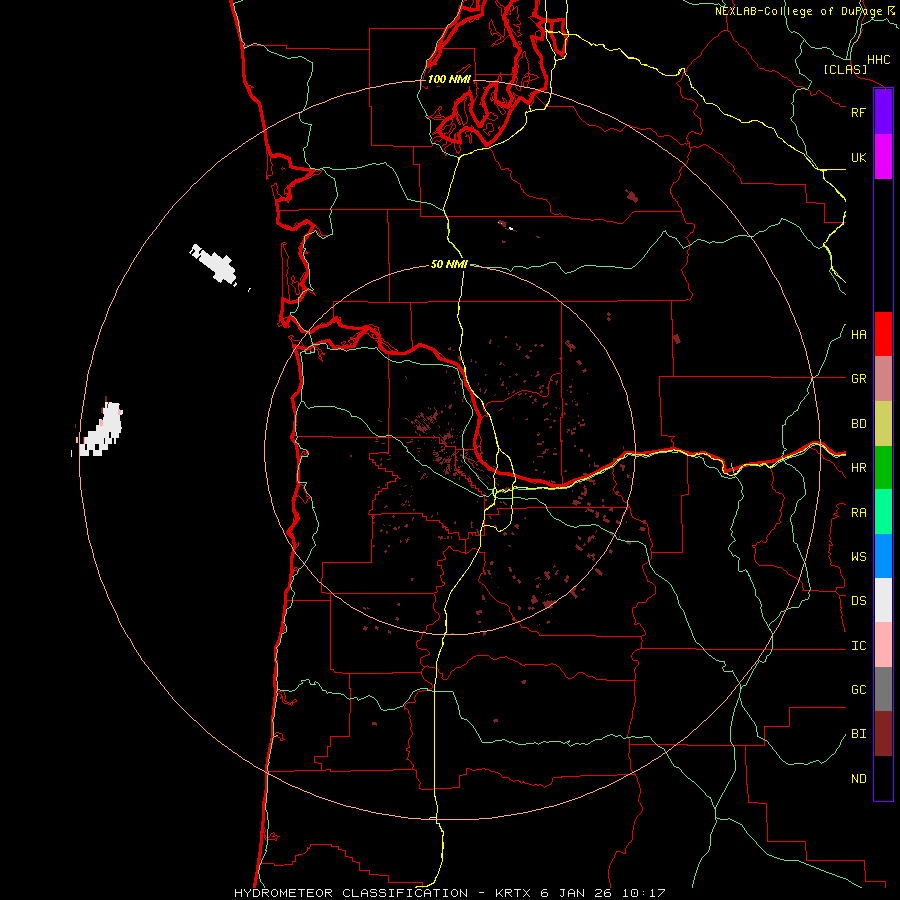
Task: Select the dusty pink GR legend swatch
Action: click(x=883, y=379)
